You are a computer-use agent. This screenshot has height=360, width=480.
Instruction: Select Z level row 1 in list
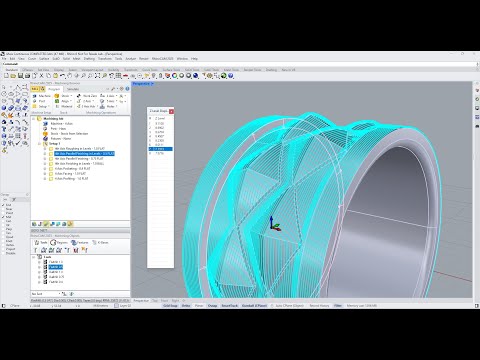(160, 123)
